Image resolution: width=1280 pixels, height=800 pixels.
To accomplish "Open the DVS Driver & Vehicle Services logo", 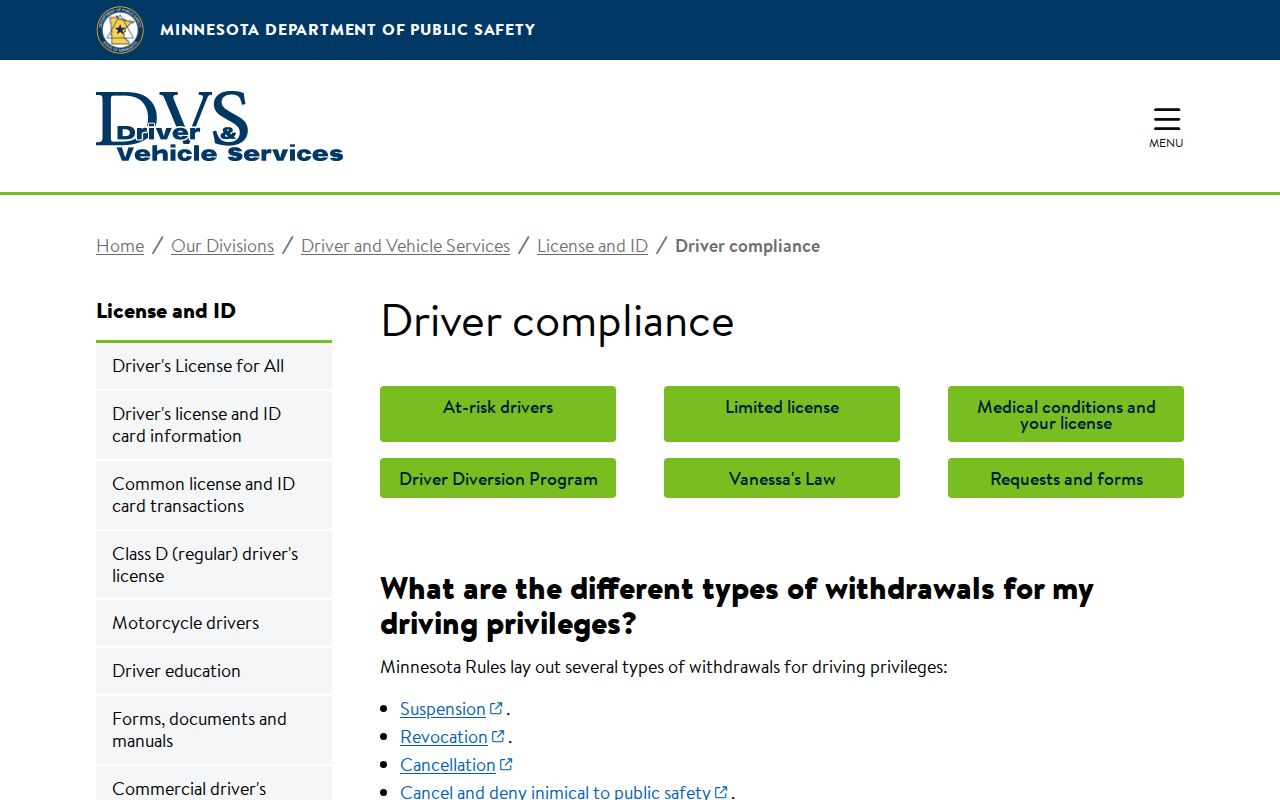I will pyautogui.click(x=220, y=127).
